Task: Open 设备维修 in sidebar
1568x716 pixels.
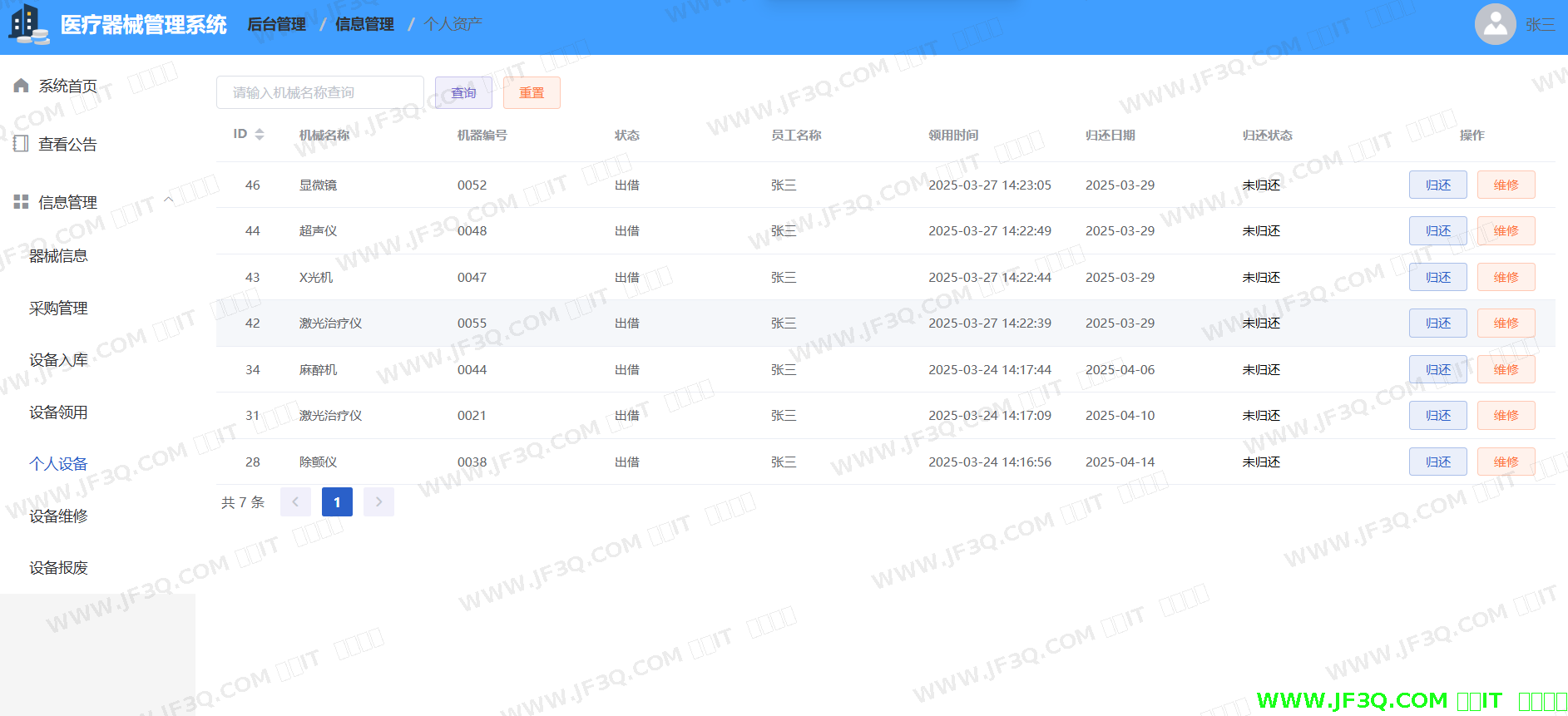Action: pyautogui.click(x=58, y=516)
